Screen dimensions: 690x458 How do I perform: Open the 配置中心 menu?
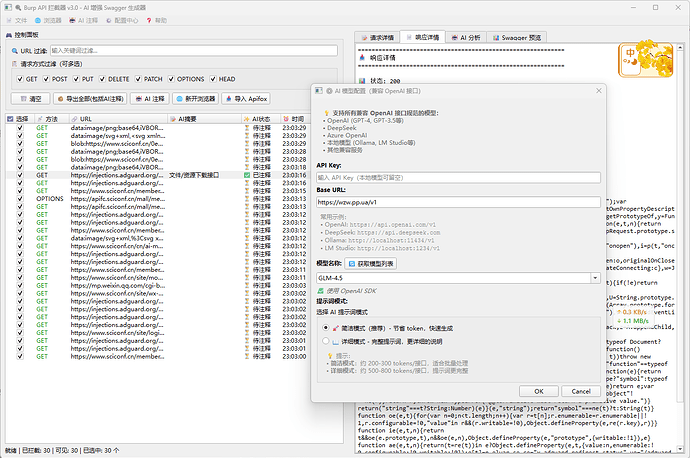click(x=122, y=20)
